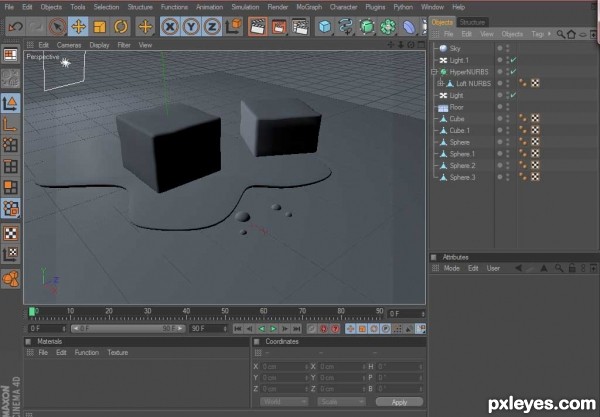Click the Undo arrow icon

pyautogui.click(x=15, y=27)
